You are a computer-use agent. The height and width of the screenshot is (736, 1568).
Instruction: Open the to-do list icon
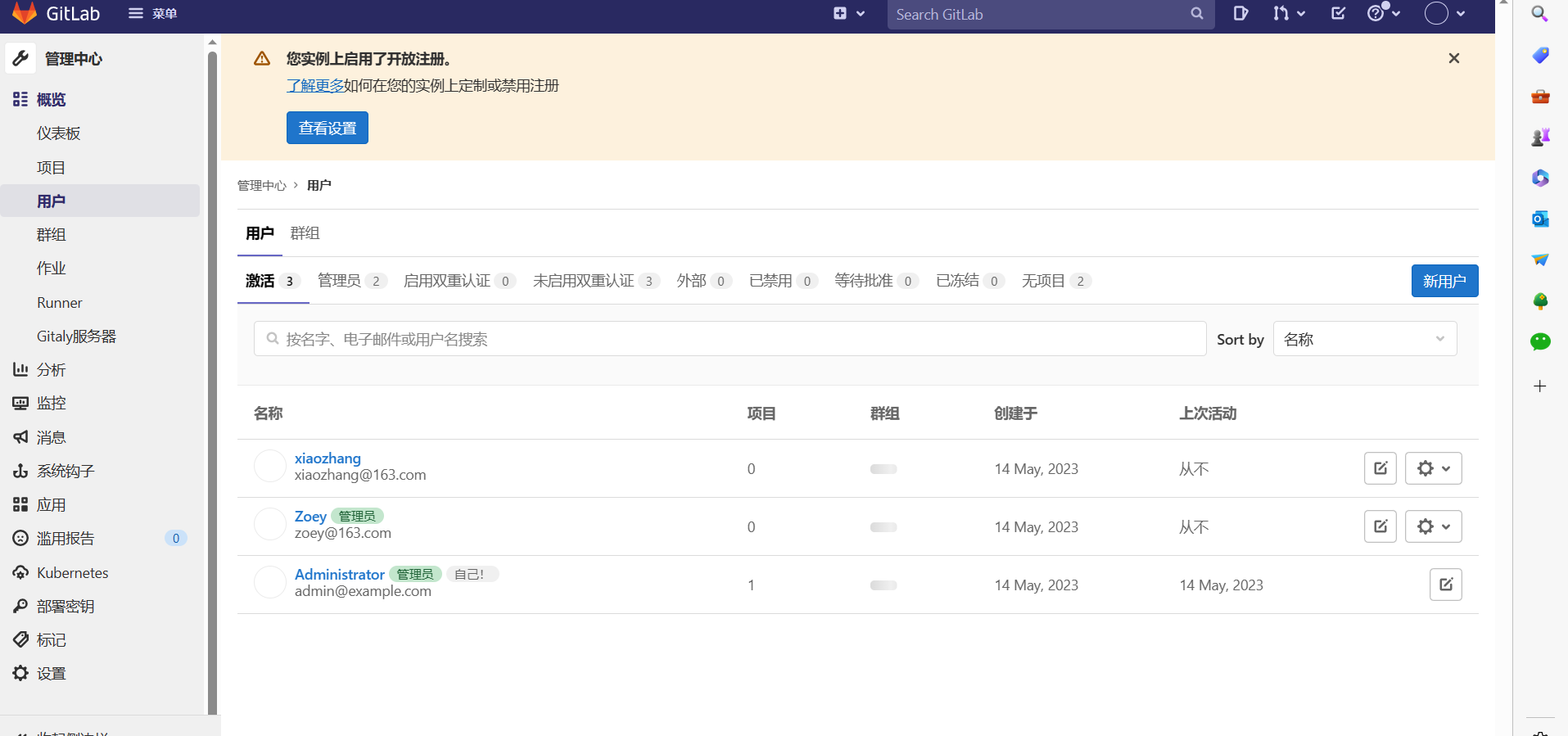1339,14
